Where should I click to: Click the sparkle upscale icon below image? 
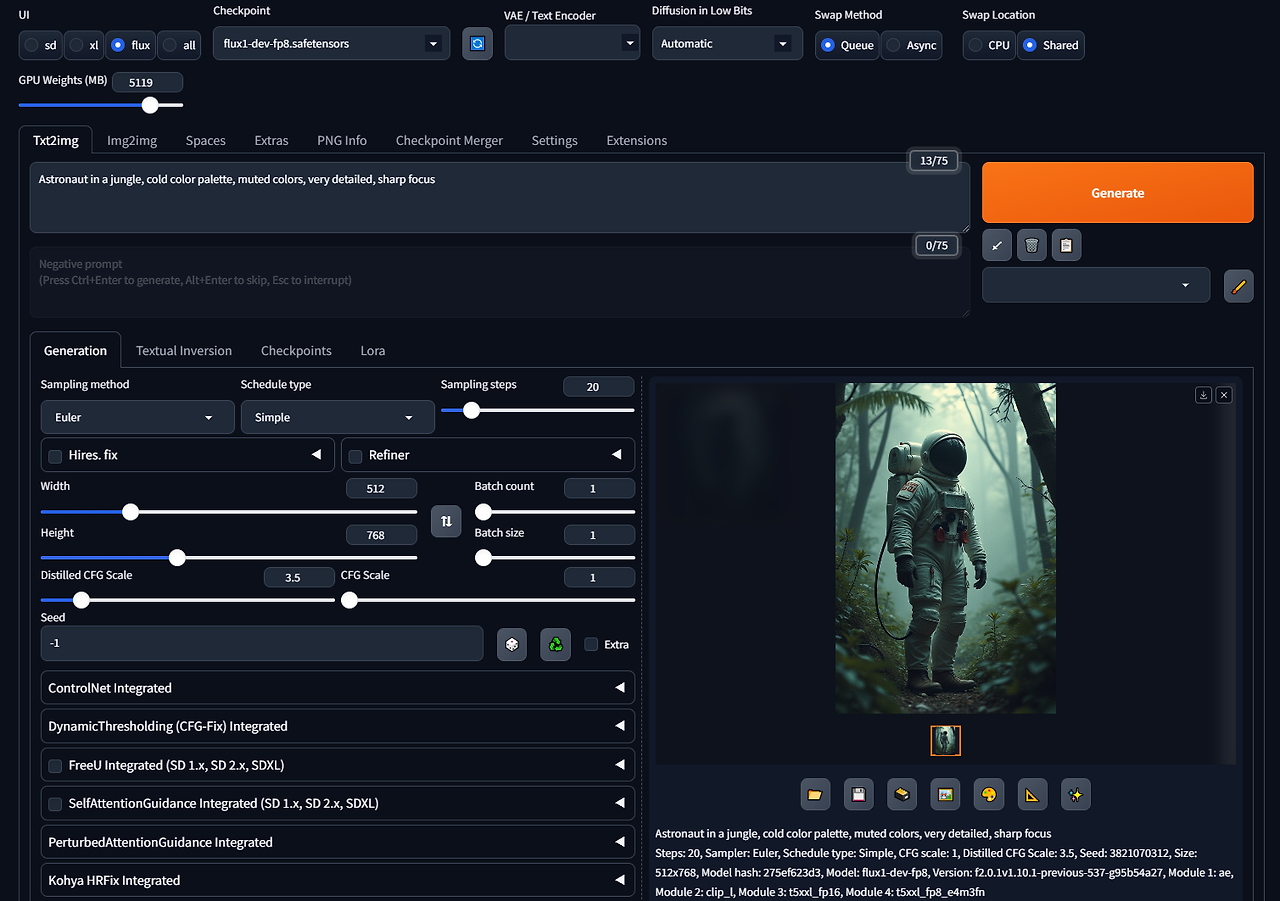click(x=1076, y=795)
